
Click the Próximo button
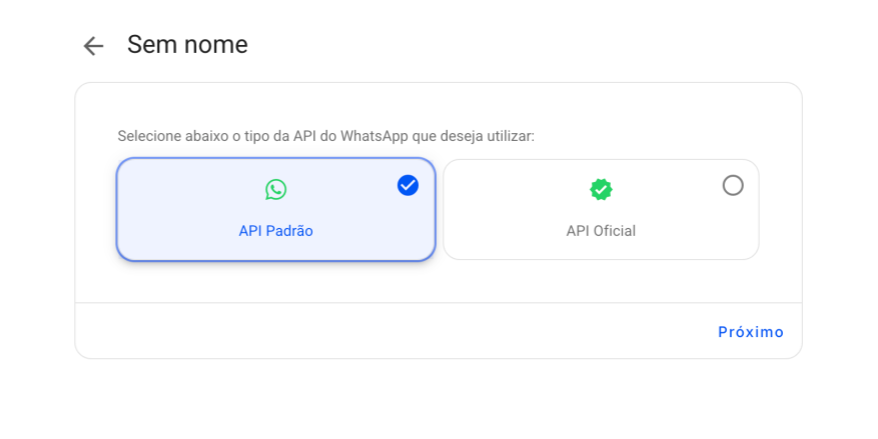750,332
